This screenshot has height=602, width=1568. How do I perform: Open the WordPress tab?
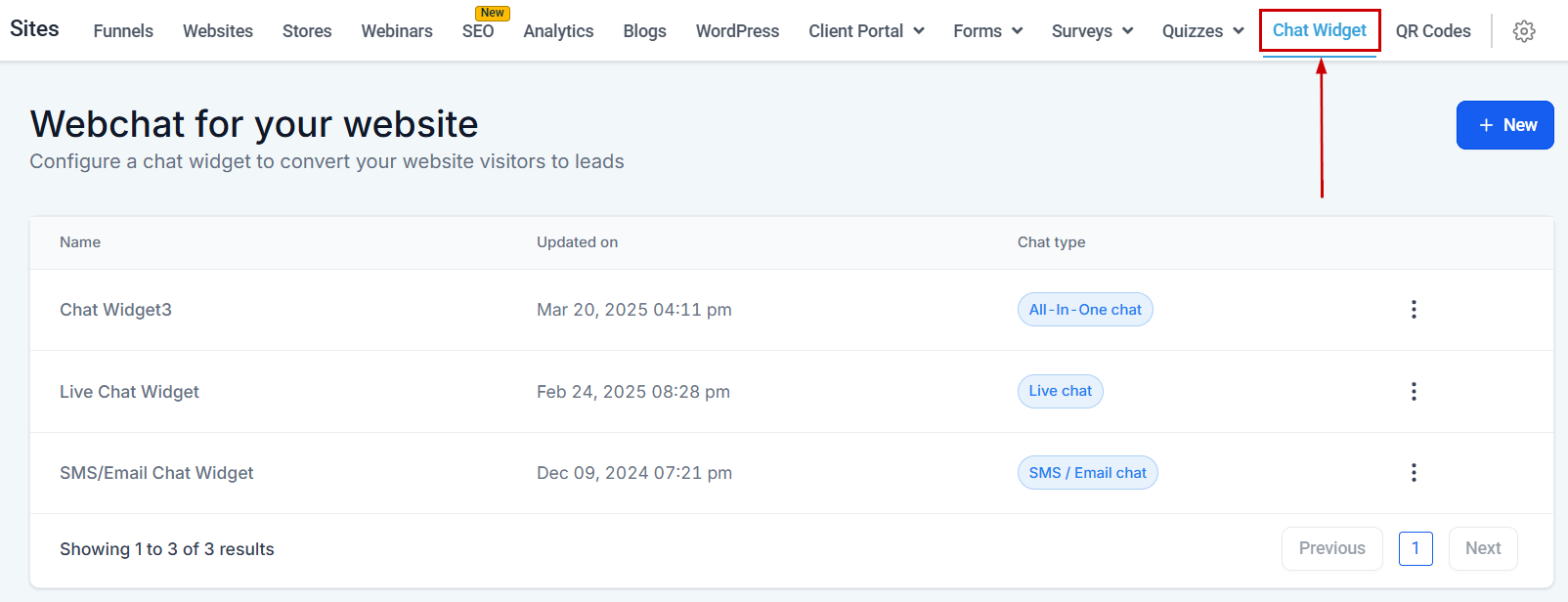click(737, 31)
